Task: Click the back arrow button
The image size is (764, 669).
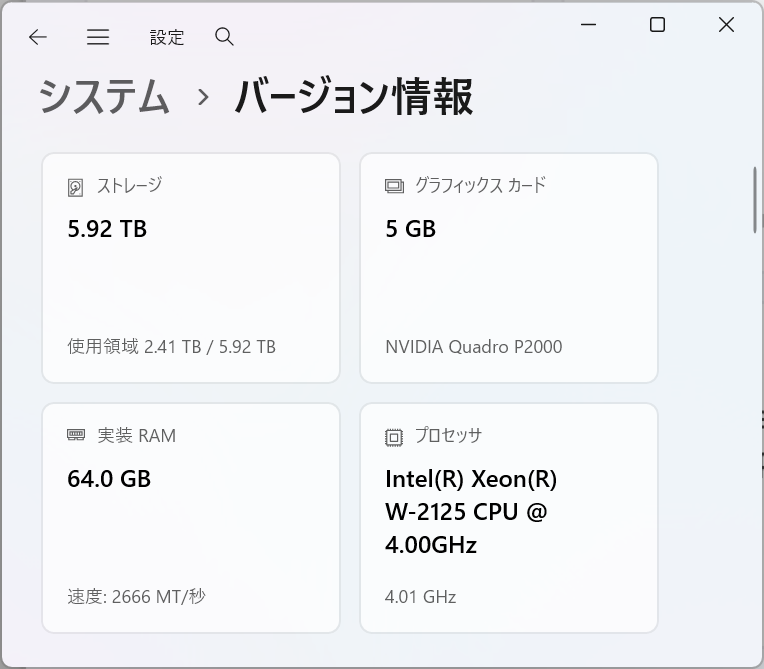Action: point(38,37)
